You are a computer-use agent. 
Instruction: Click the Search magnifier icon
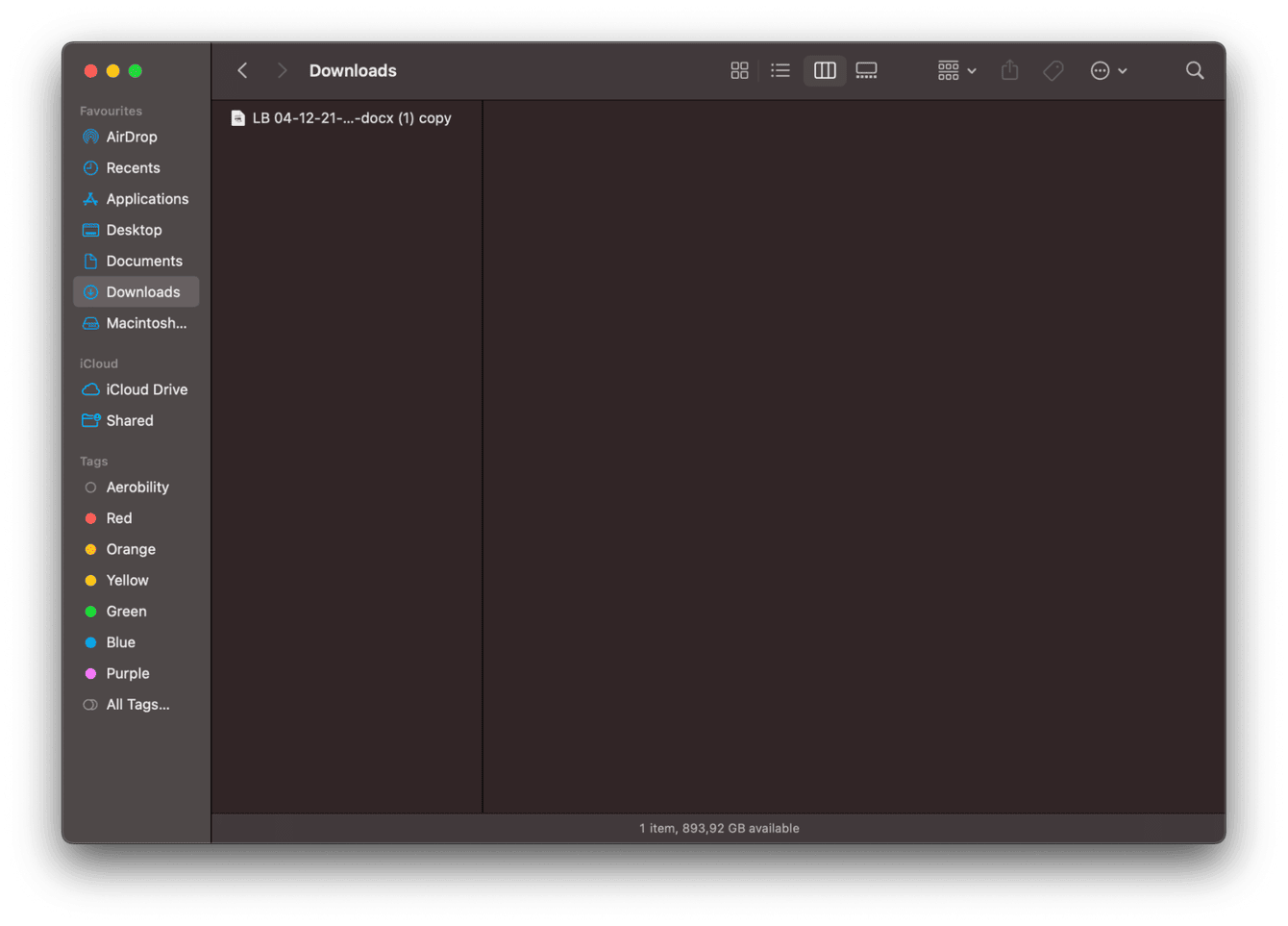click(x=1195, y=70)
